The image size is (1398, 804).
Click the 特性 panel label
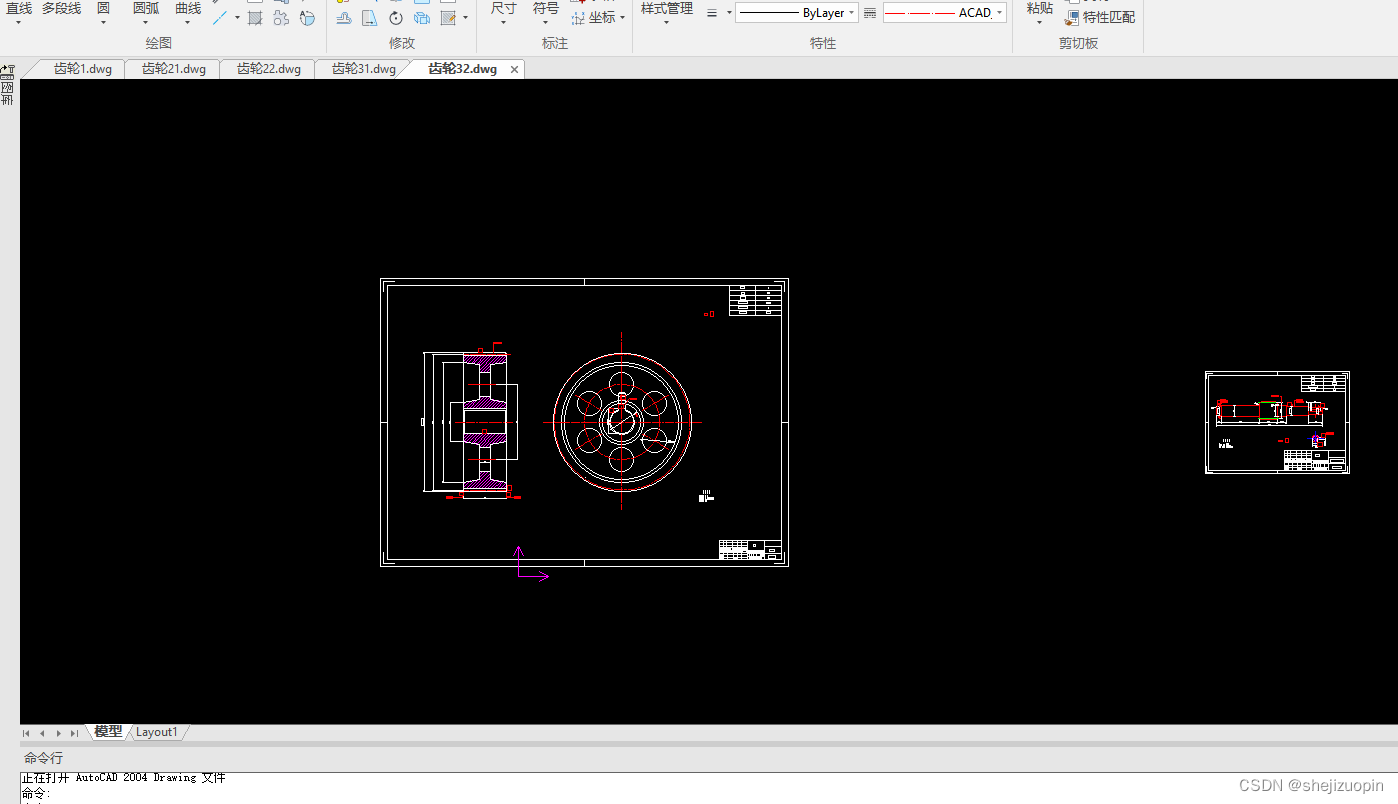tap(823, 43)
